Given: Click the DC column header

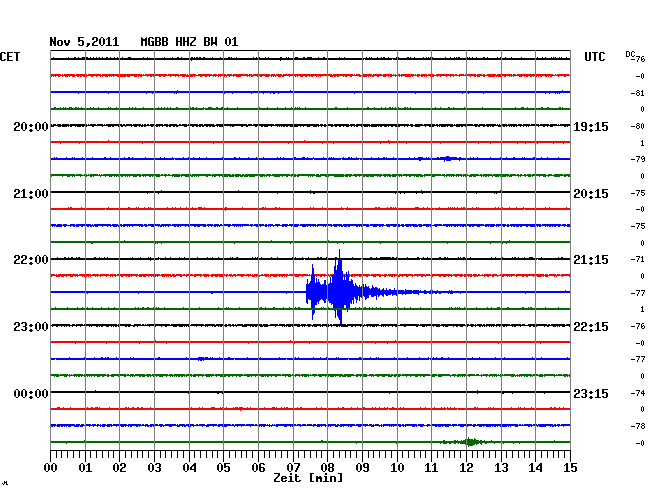Looking at the screenshot, I should click(x=630, y=54).
